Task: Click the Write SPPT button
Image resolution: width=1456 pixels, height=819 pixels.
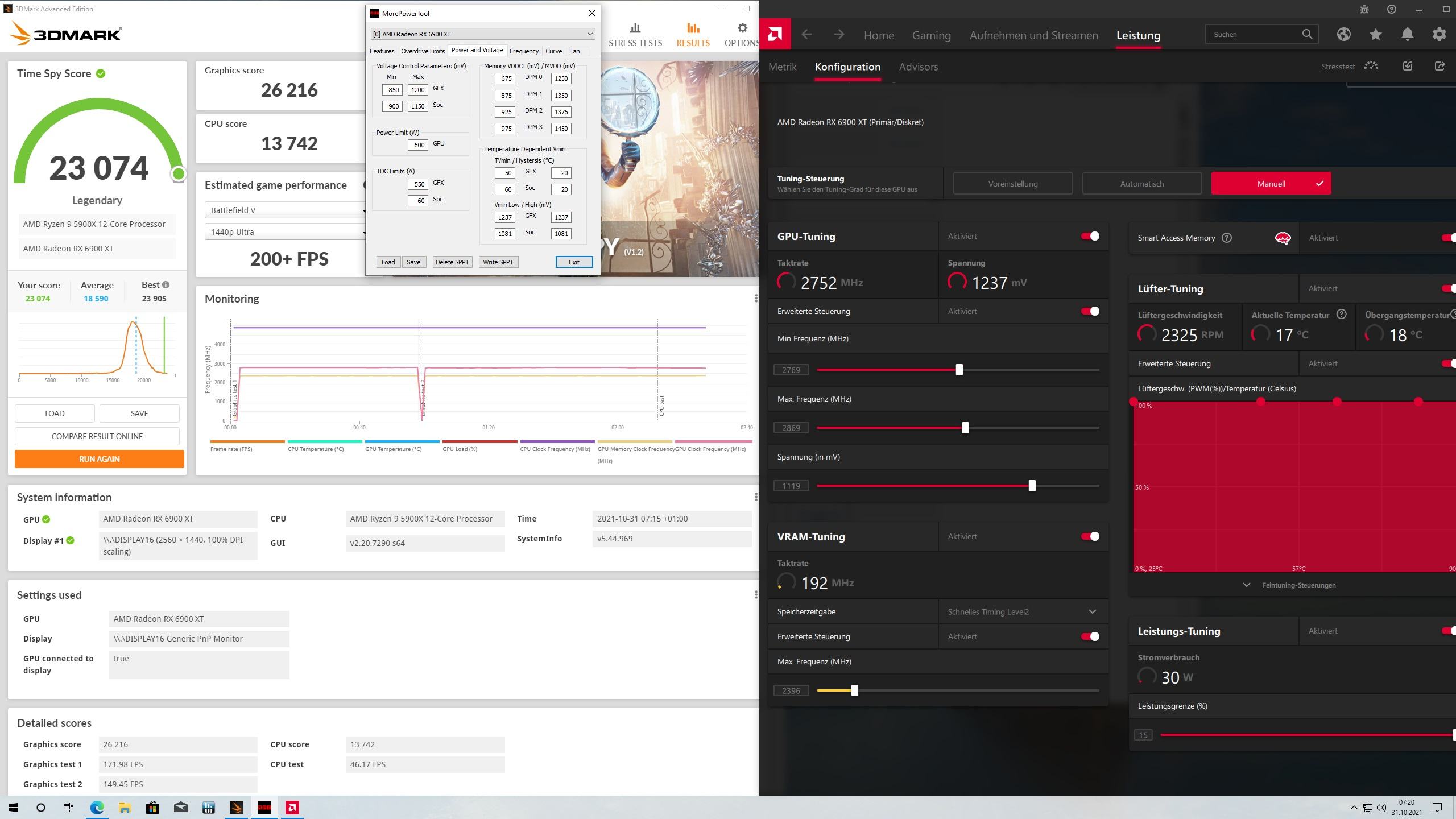Action: 498,262
